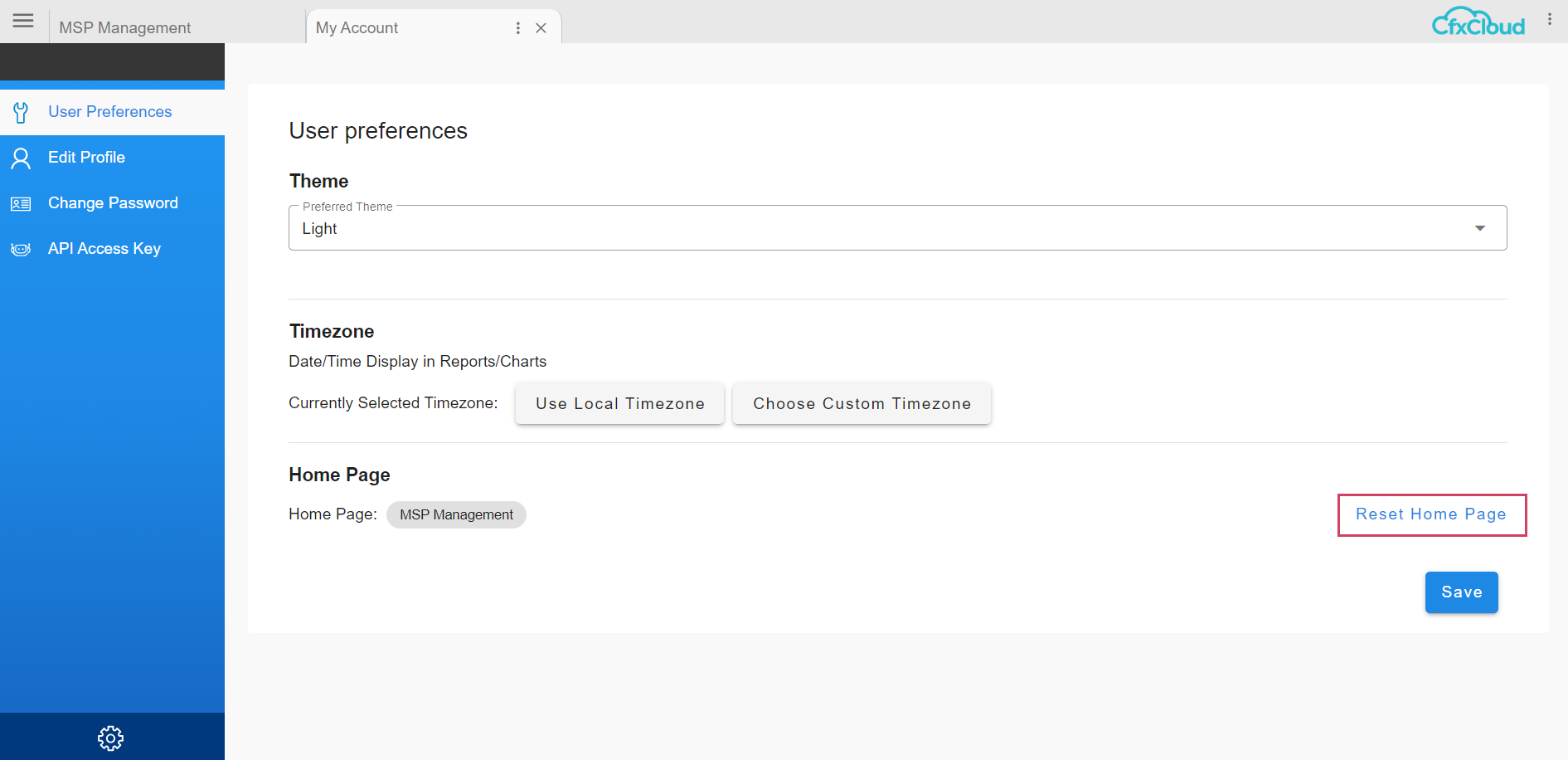Click the Use Local Timezone button
The image size is (1568, 760).
tap(619, 403)
